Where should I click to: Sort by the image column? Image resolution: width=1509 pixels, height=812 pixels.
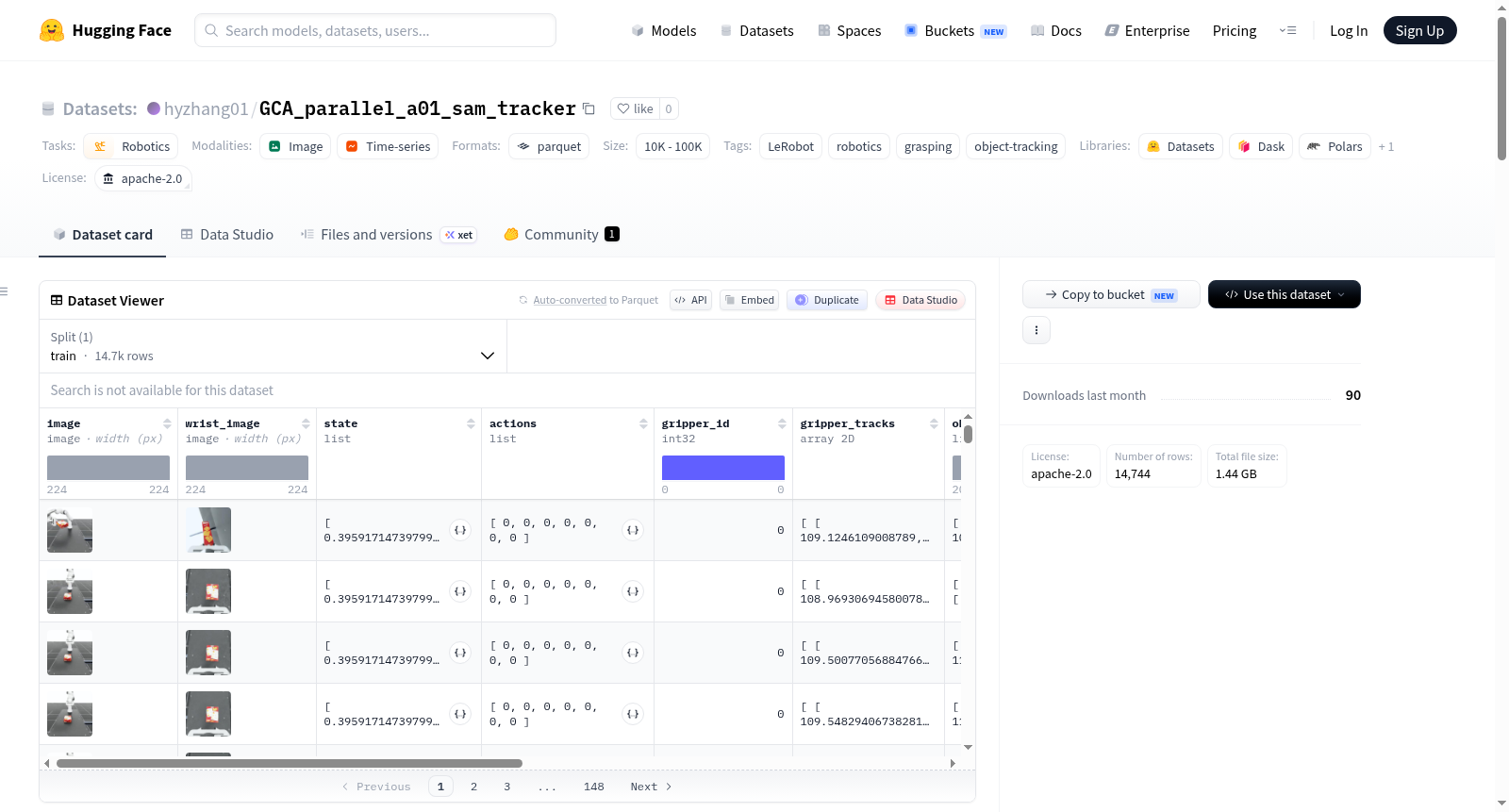tap(167, 423)
